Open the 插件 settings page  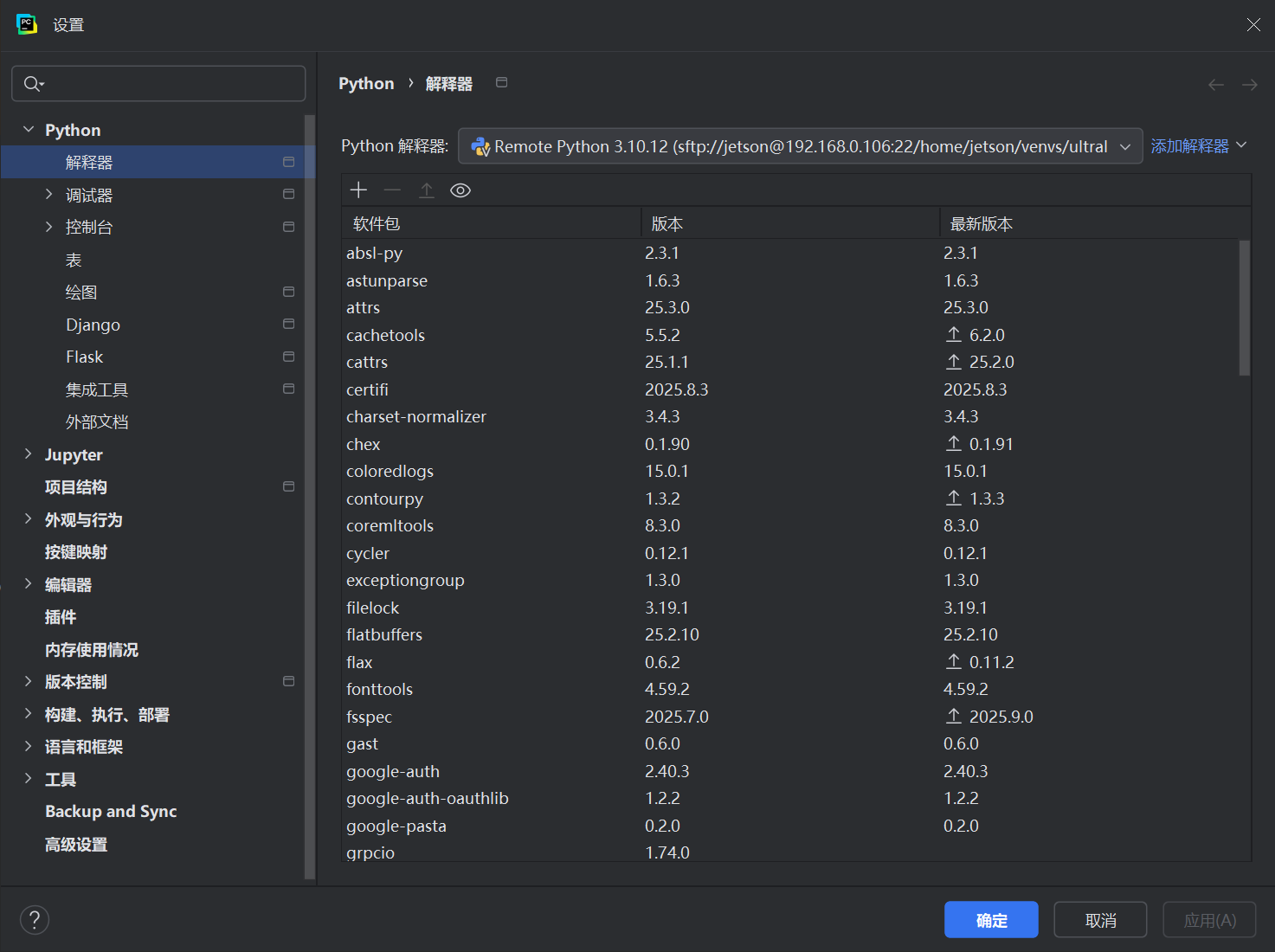point(61,616)
